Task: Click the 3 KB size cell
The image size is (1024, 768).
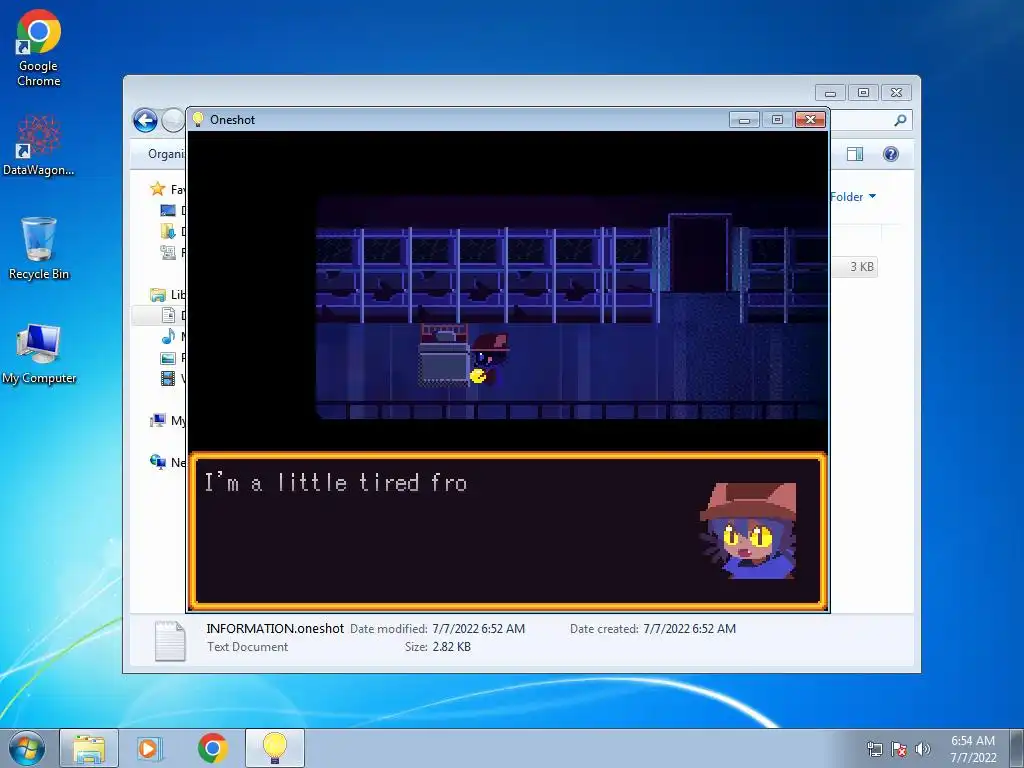Action: click(861, 266)
